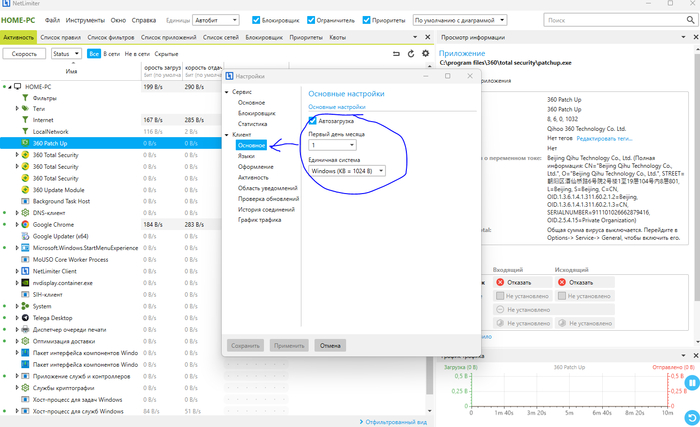Click the Telega Desktop icon in the list
700x427 pixels.
coord(25,316)
